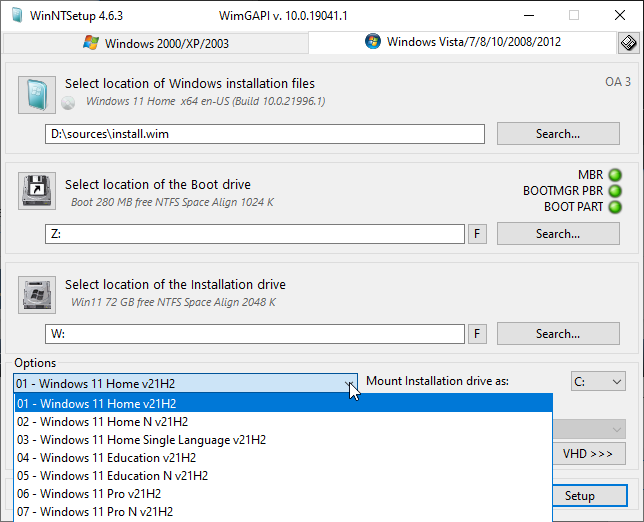This screenshot has width=644, height=522.
Task: Open the VHD >>> options button
Action: (589, 453)
